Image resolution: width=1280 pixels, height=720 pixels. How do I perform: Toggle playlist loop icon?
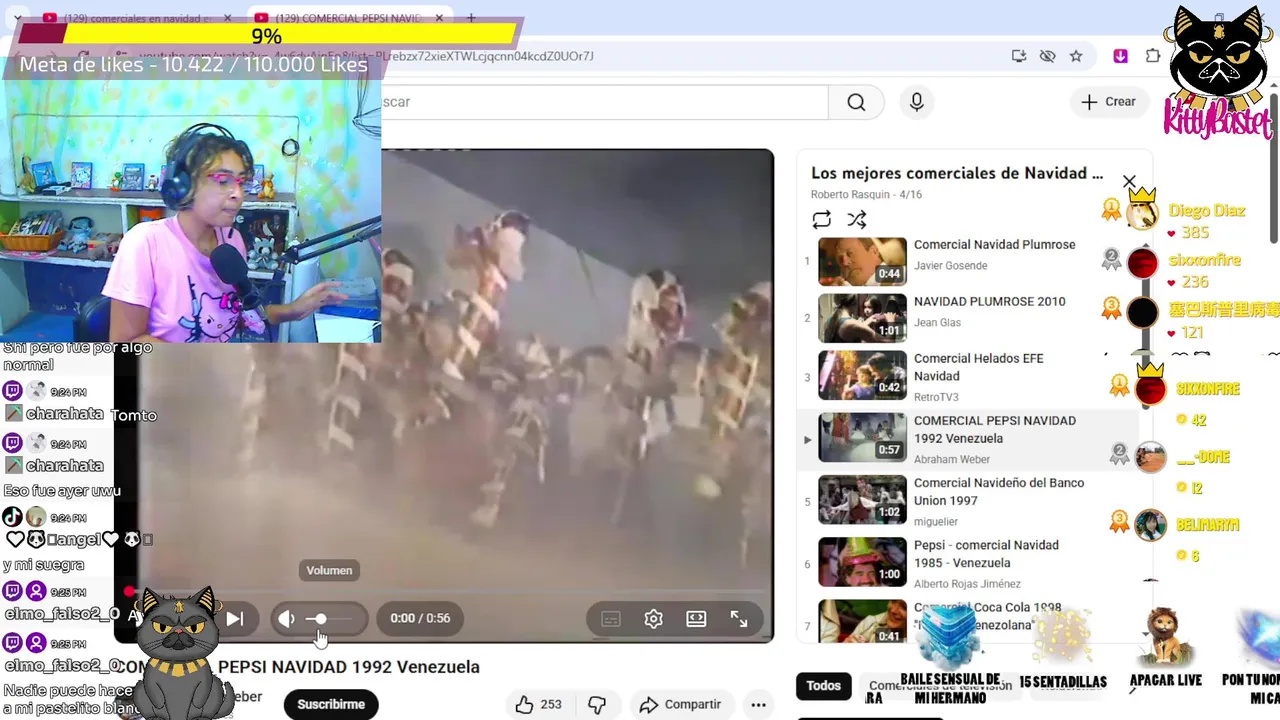(x=822, y=220)
